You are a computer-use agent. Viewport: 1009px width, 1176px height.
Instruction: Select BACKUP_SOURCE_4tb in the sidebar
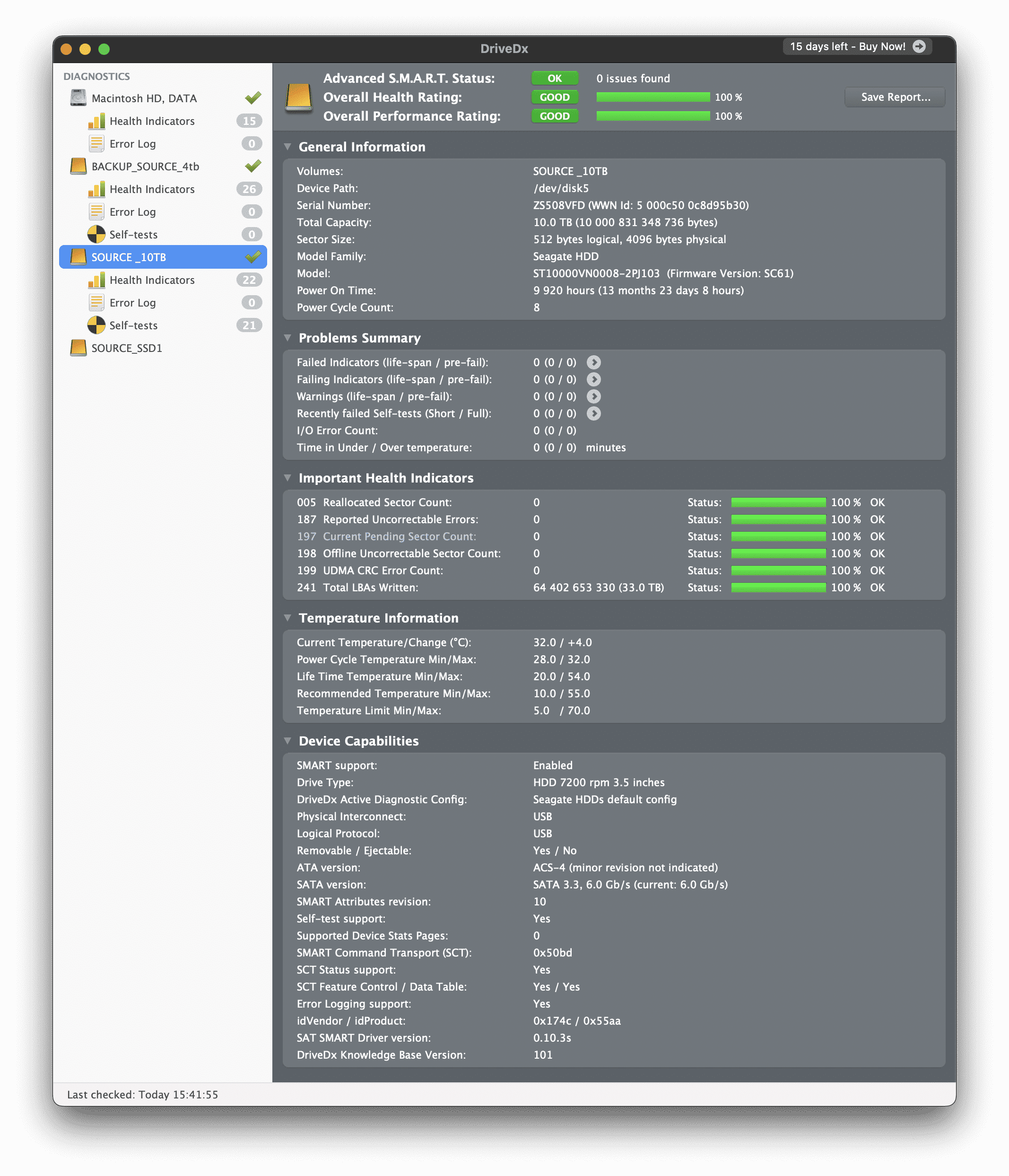[145, 167]
